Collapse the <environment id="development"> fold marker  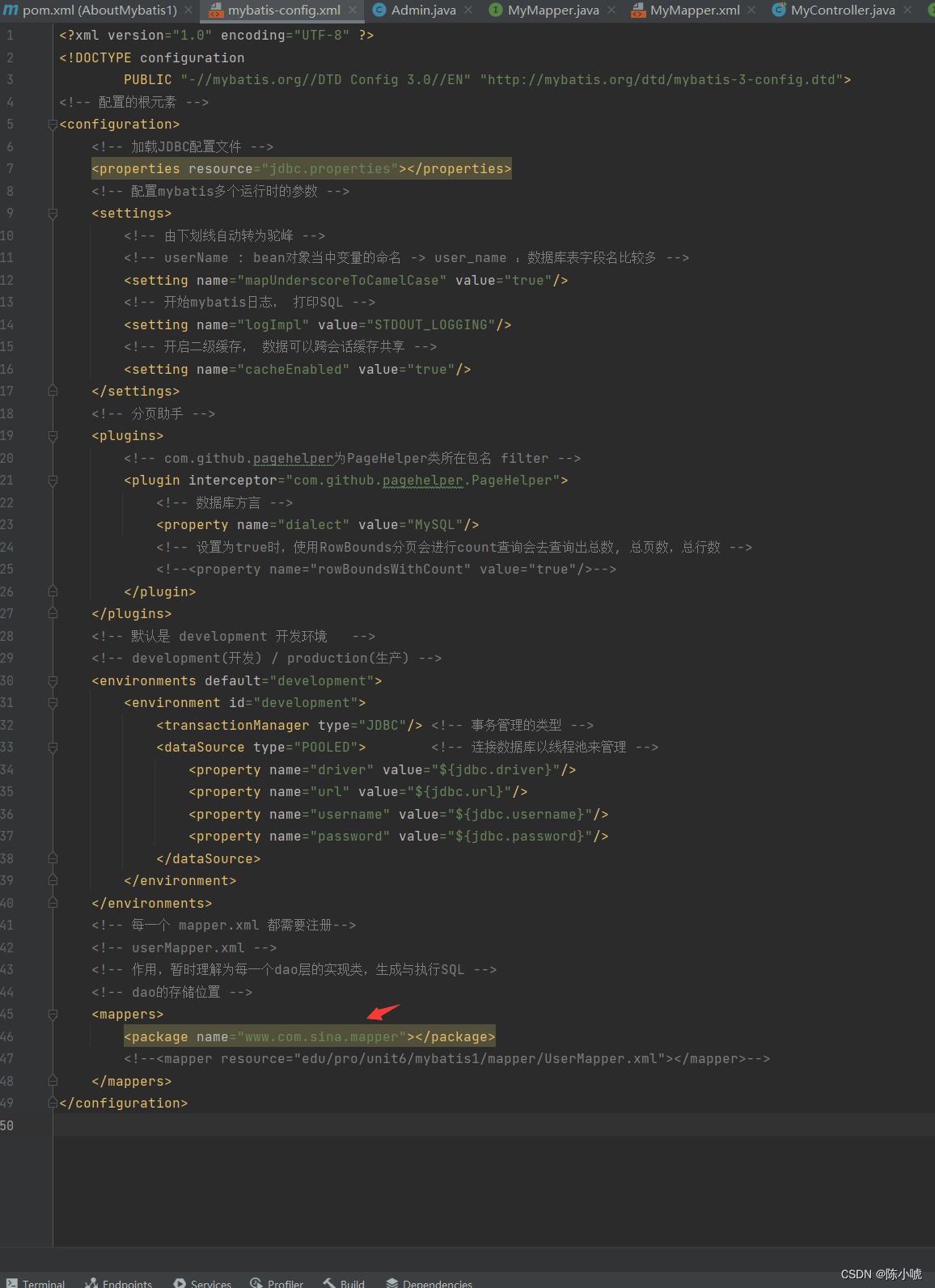click(x=53, y=703)
